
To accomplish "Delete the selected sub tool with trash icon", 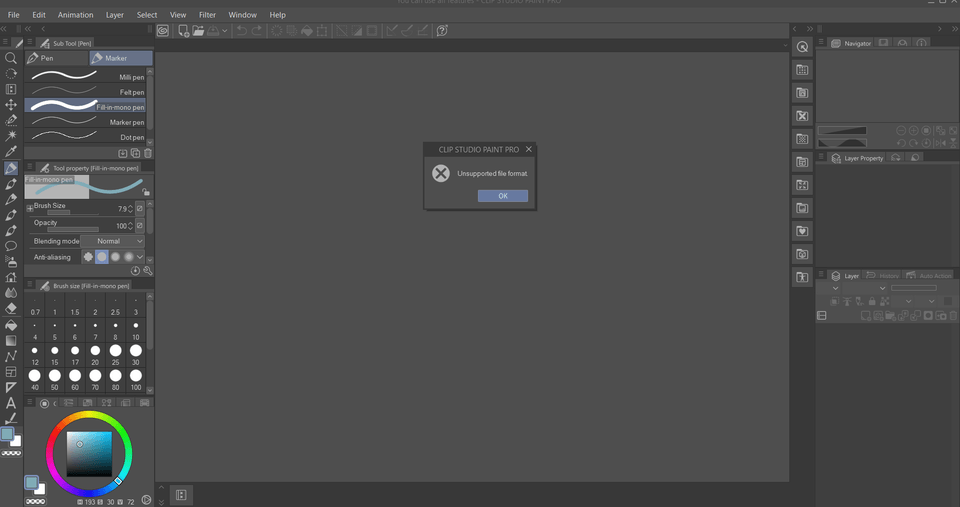I will 148,153.
